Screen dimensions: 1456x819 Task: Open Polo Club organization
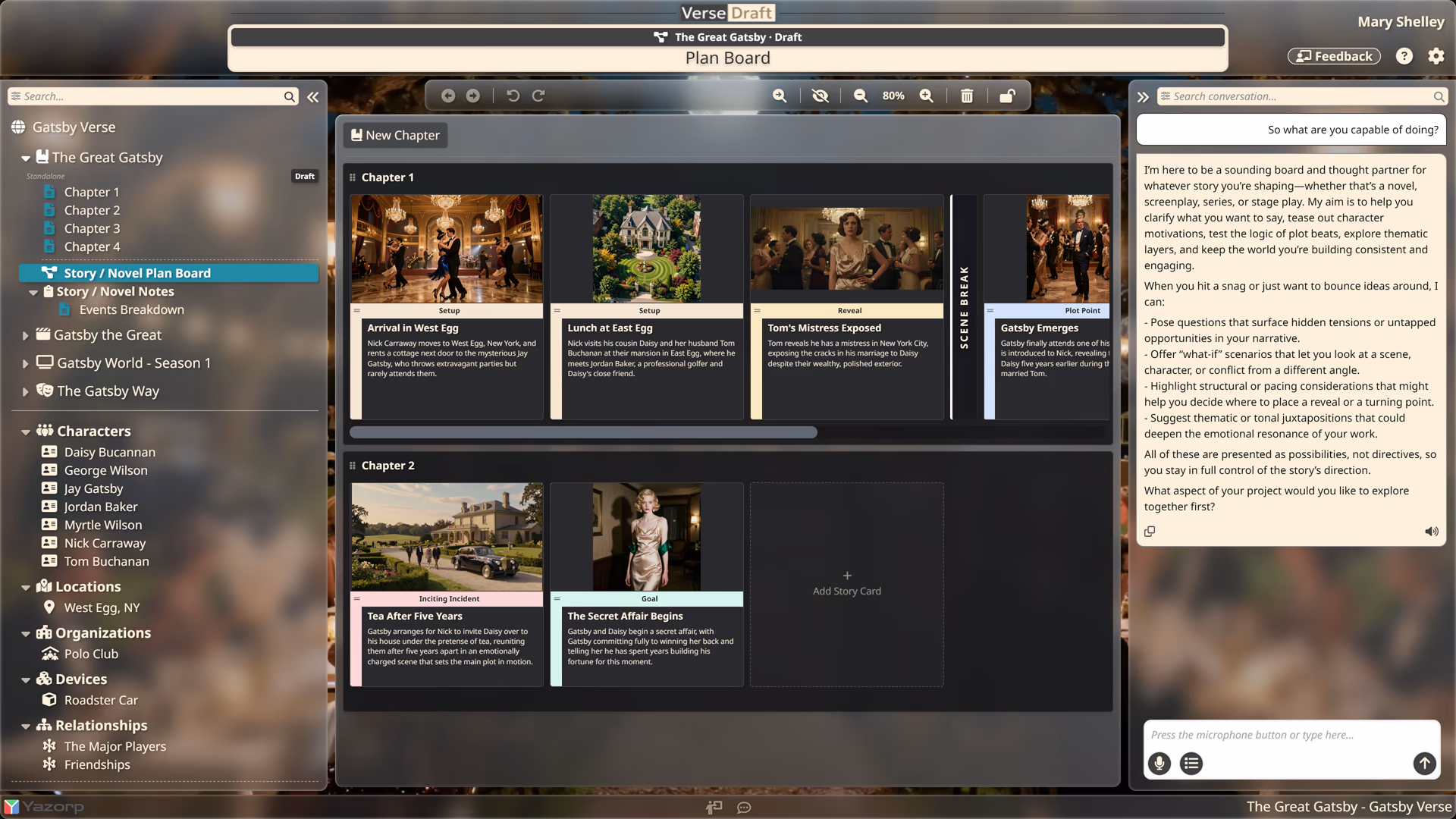click(x=91, y=654)
